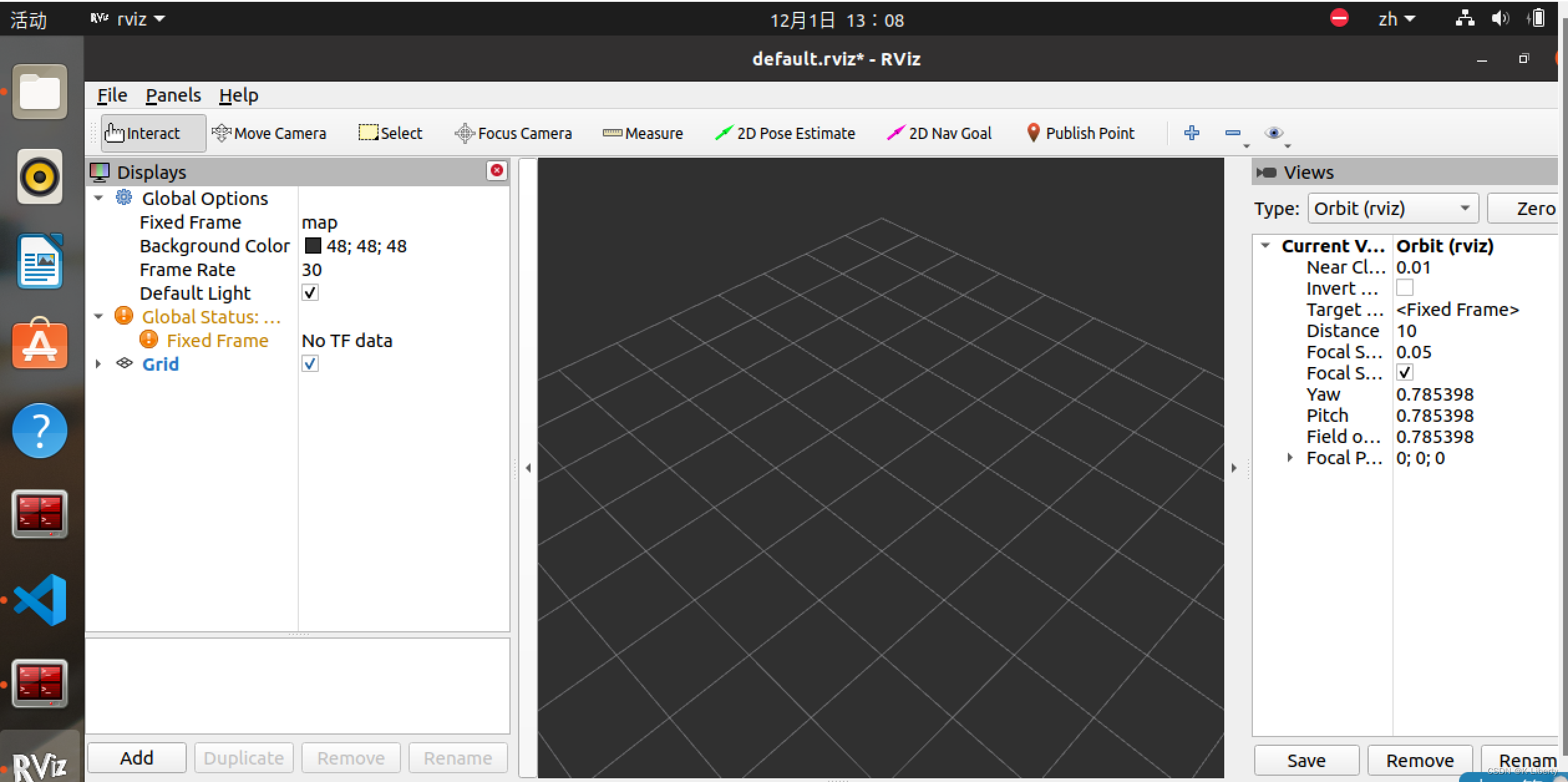The width and height of the screenshot is (1568, 782).
Task: Click the Focus Camera tool
Action: pyautogui.click(x=513, y=133)
